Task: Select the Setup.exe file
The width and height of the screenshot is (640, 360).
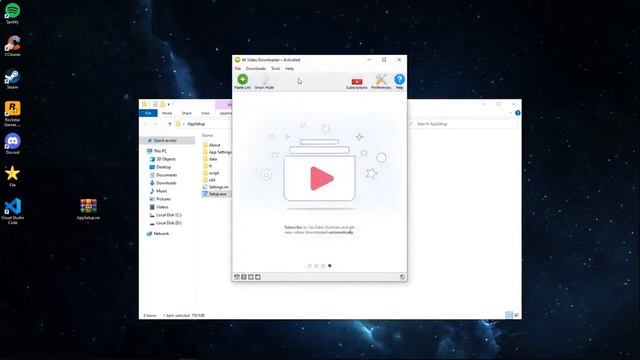Action: click(x=217, y=194)
